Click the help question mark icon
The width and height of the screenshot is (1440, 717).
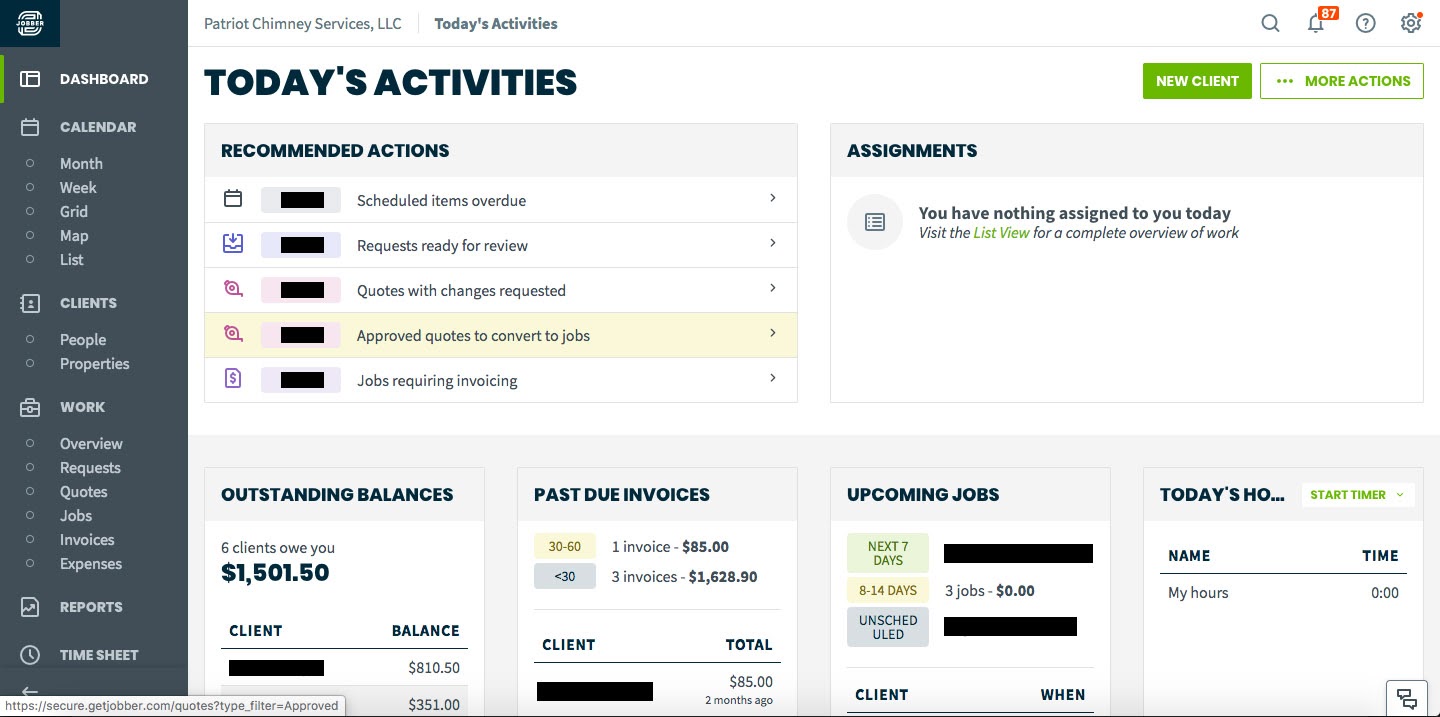point(1365,23)
